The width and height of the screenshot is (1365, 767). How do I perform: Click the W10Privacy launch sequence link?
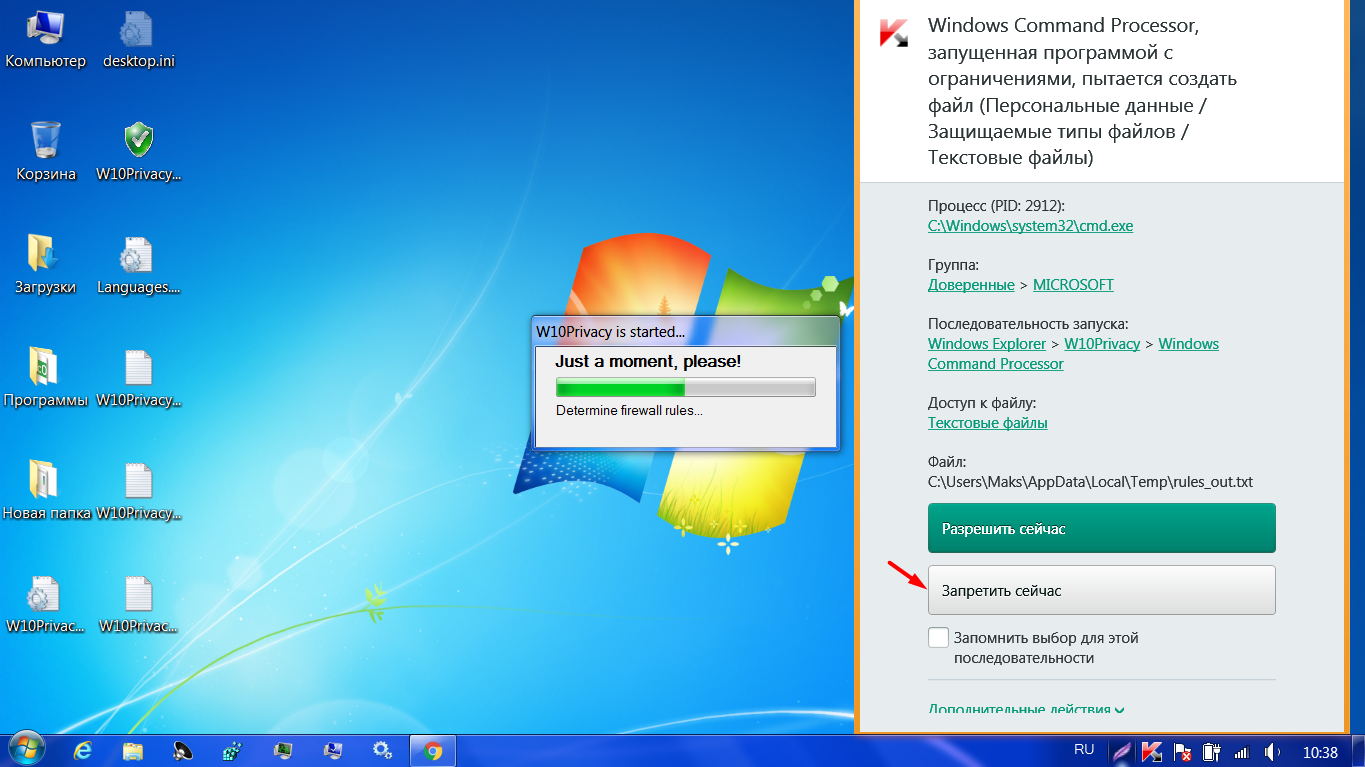1102,344
